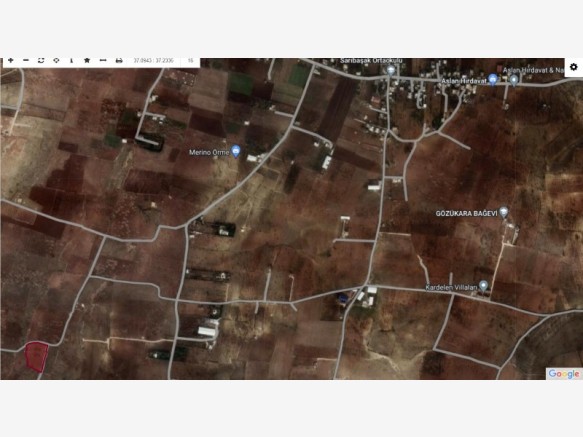
Task: Zoom in with the plus icon
Action: coord(11,60)
